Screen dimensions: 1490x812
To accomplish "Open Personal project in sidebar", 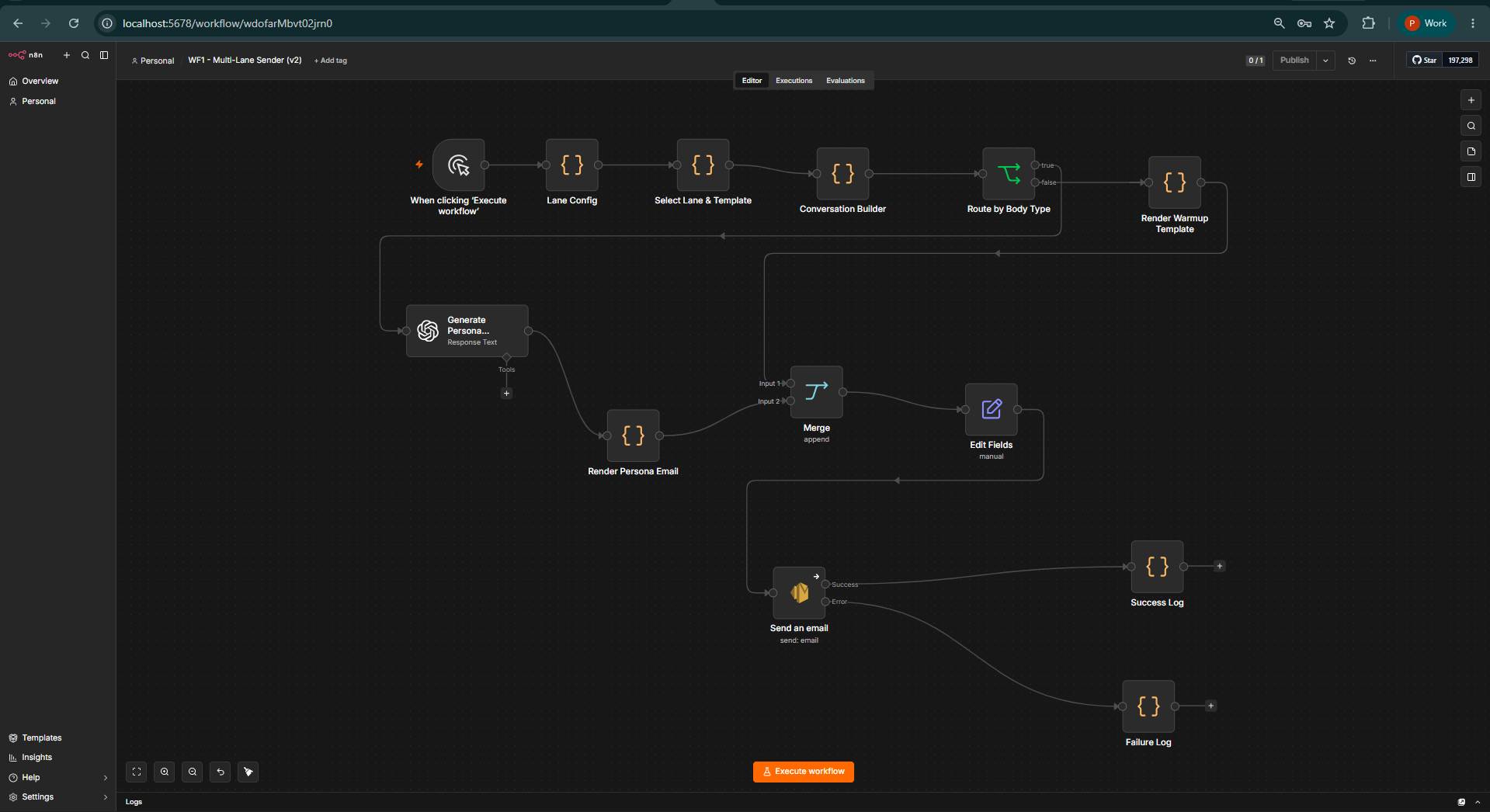I will coord(39,101).
